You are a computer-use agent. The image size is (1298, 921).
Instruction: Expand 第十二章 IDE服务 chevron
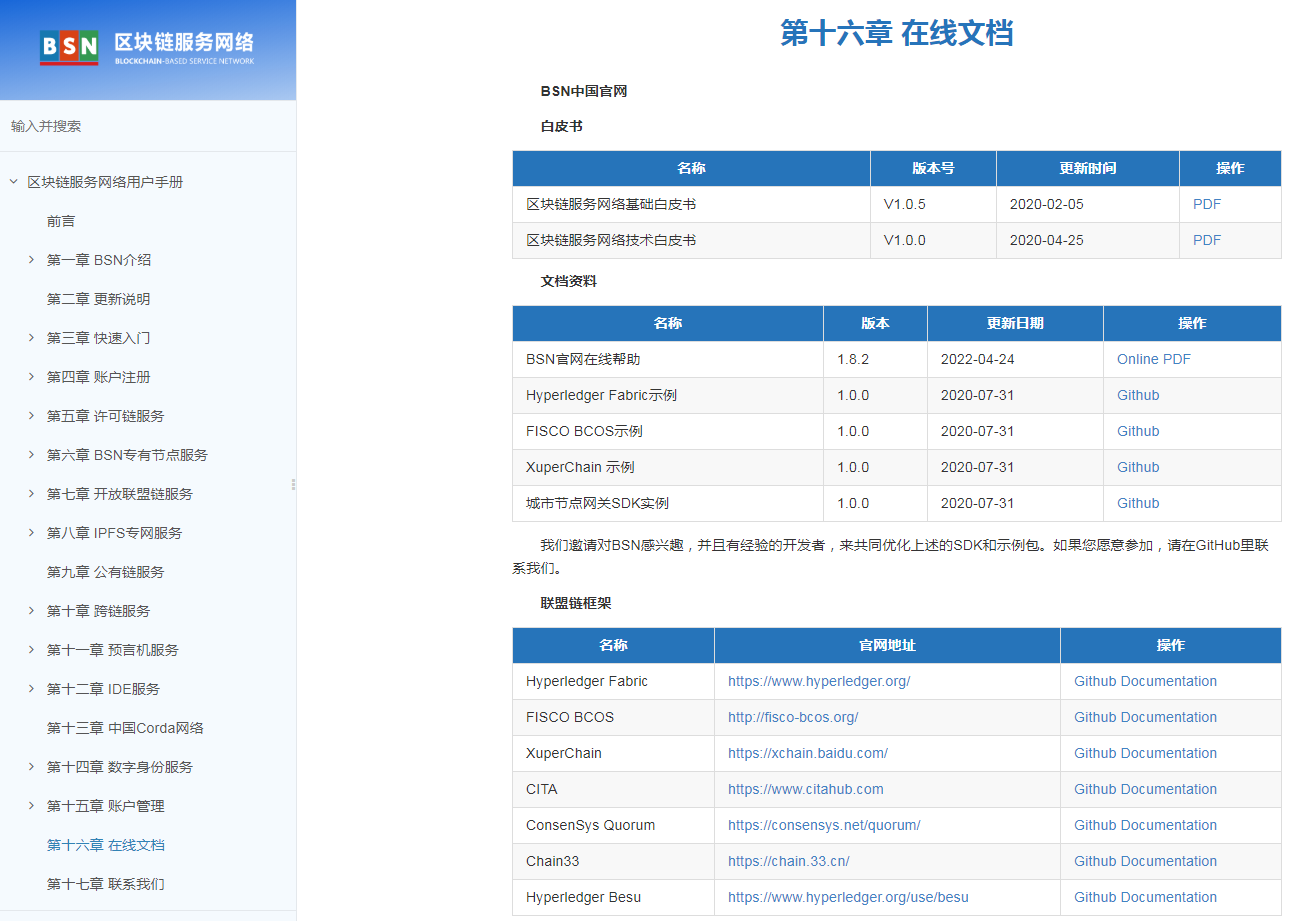(32, 689)
